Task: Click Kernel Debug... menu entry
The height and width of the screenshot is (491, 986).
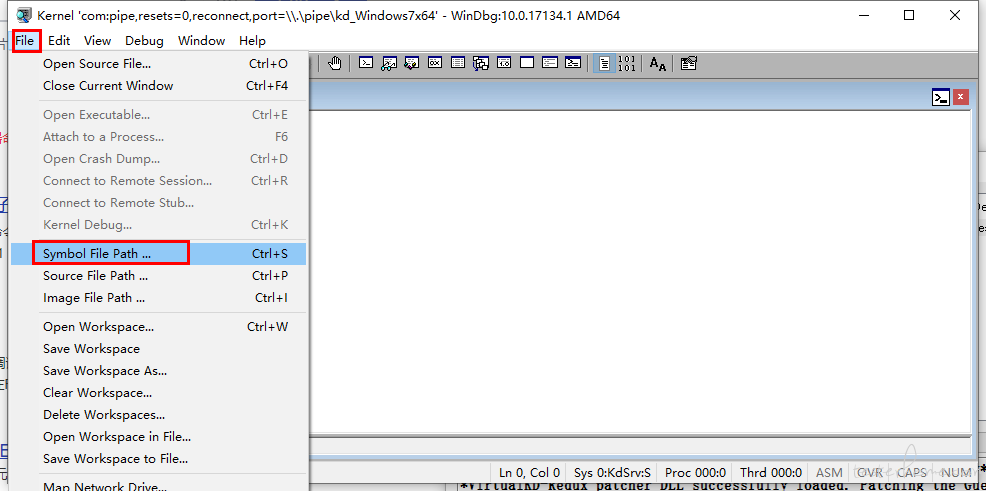Action: pos(158,224)
